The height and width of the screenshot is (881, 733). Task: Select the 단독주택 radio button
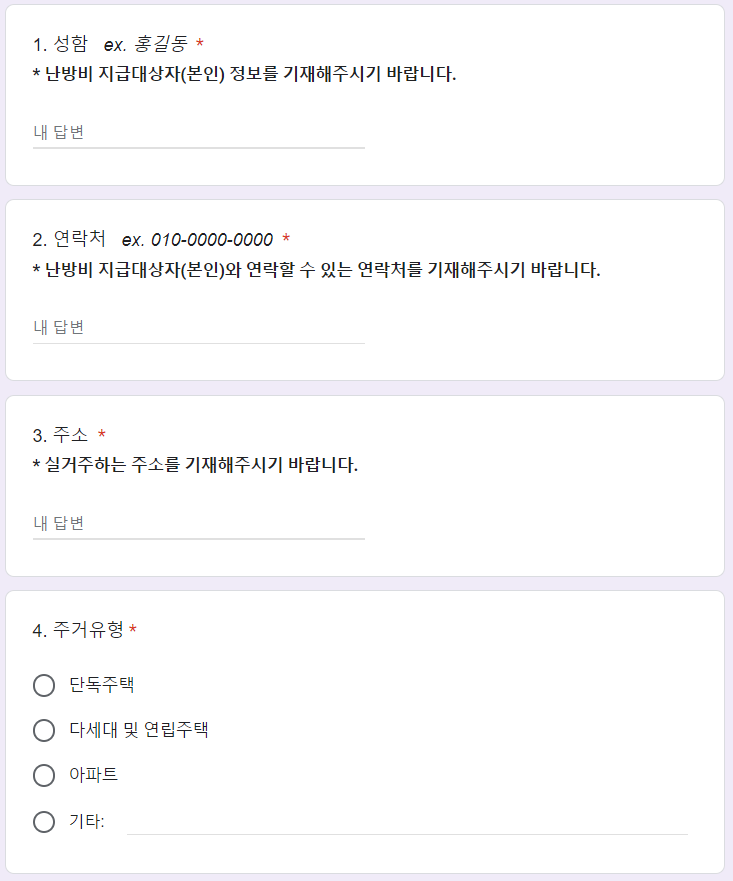pos(44,685)
